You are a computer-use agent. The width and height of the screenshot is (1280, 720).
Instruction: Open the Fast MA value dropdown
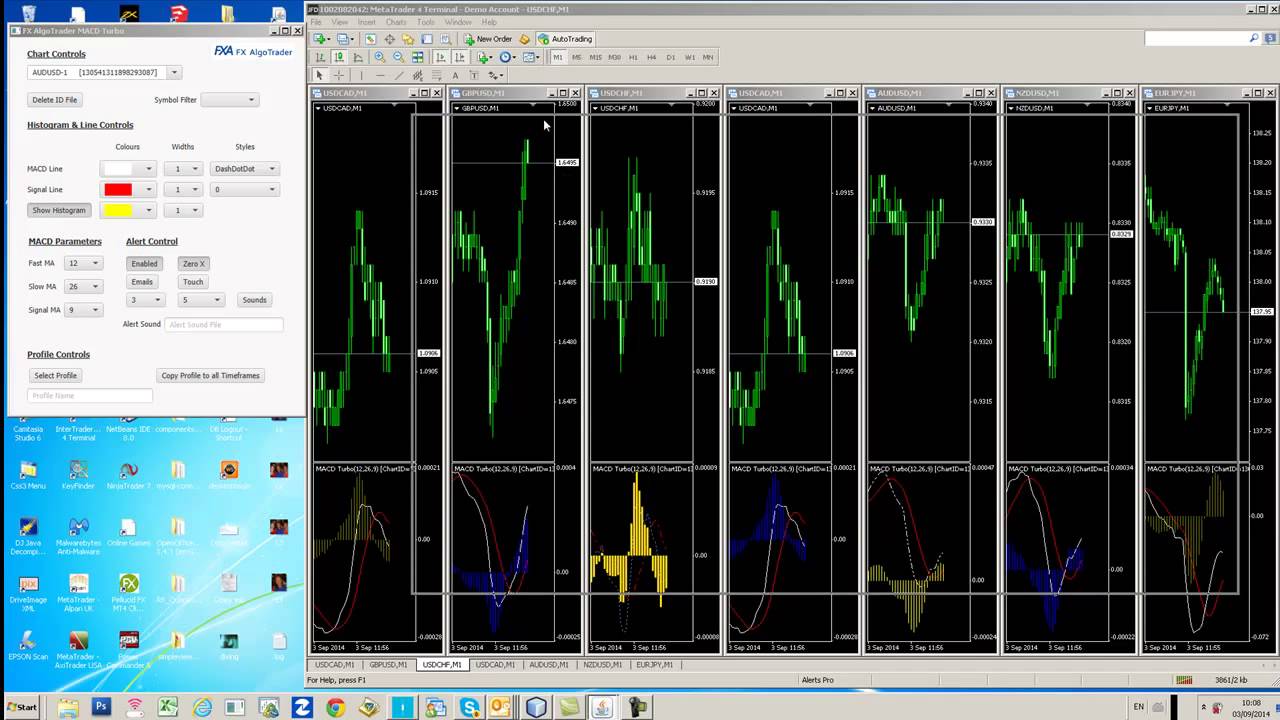pos(83,263)
